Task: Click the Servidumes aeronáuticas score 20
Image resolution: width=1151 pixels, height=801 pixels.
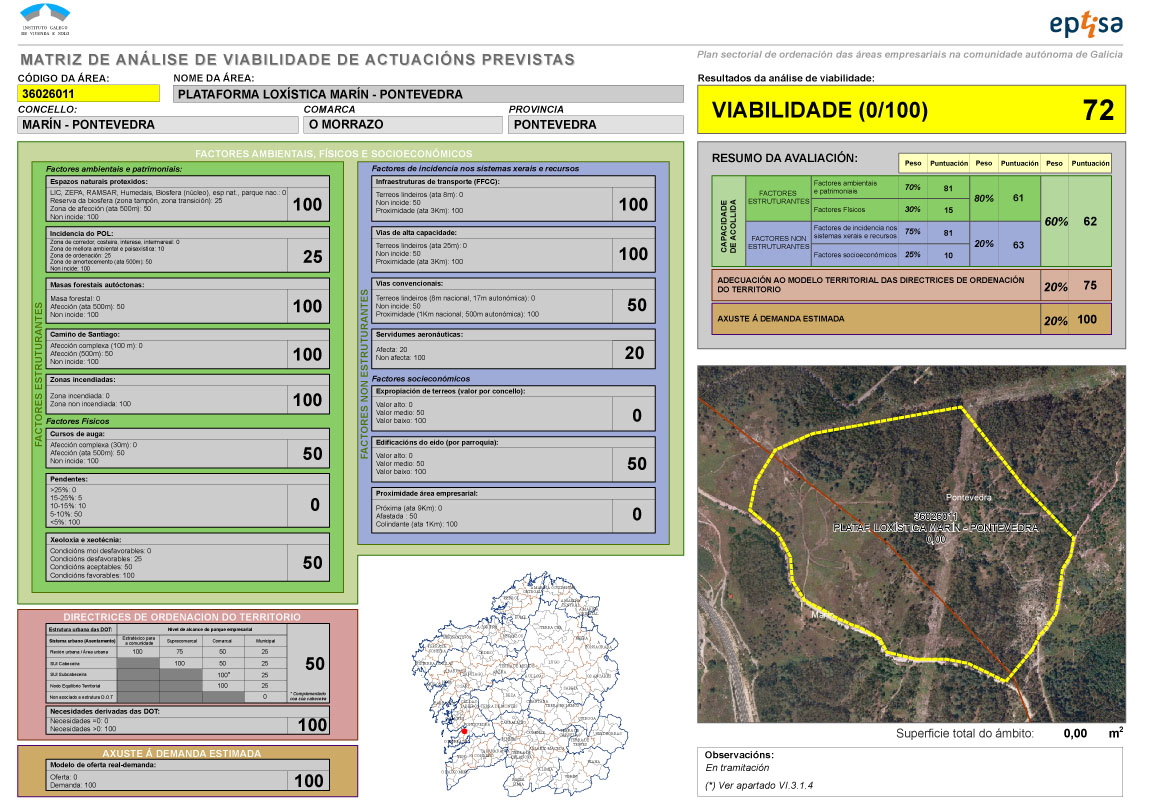Action: point(635,353)
